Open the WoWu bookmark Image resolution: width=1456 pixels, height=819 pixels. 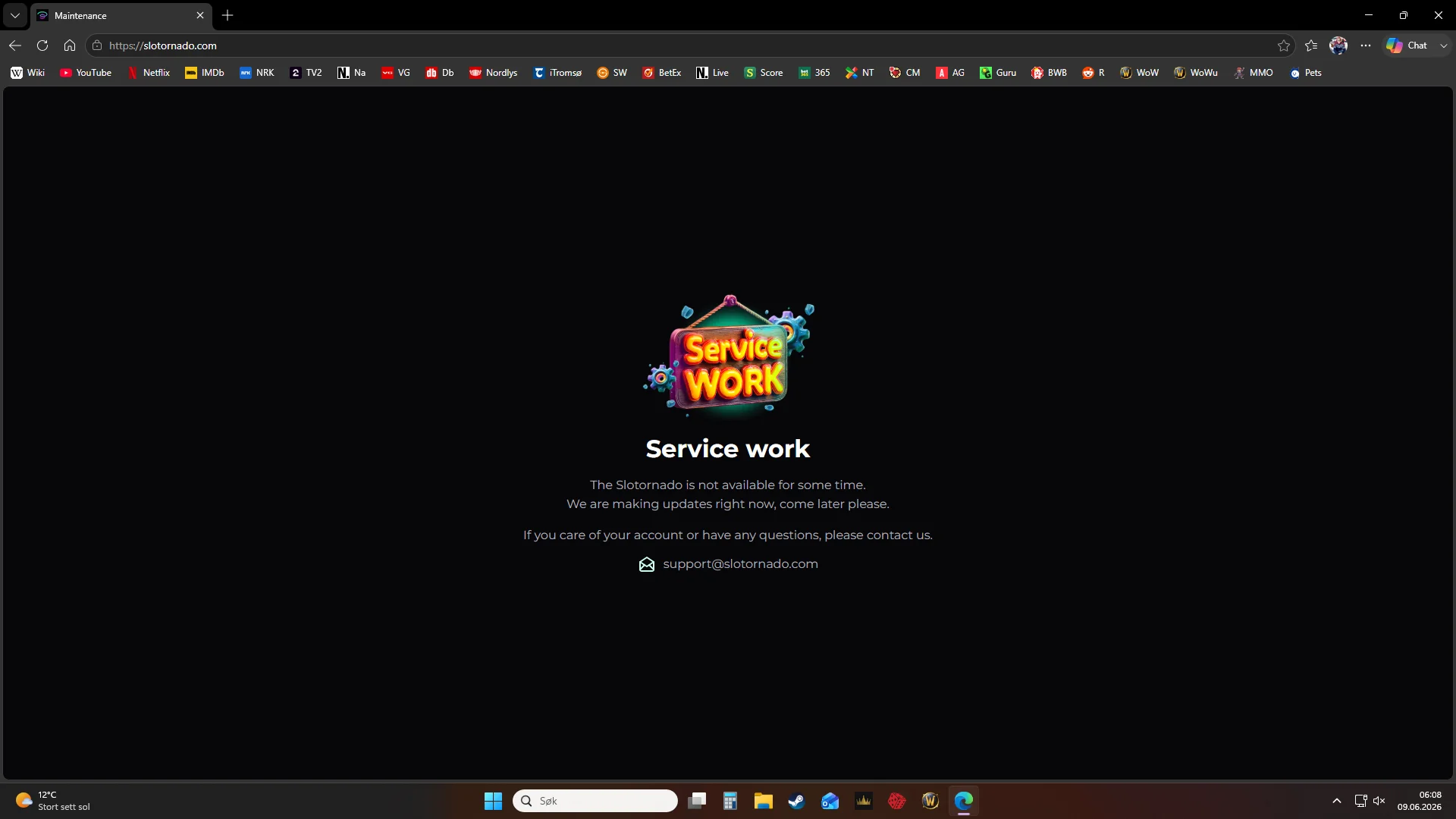pos(1196,73)
